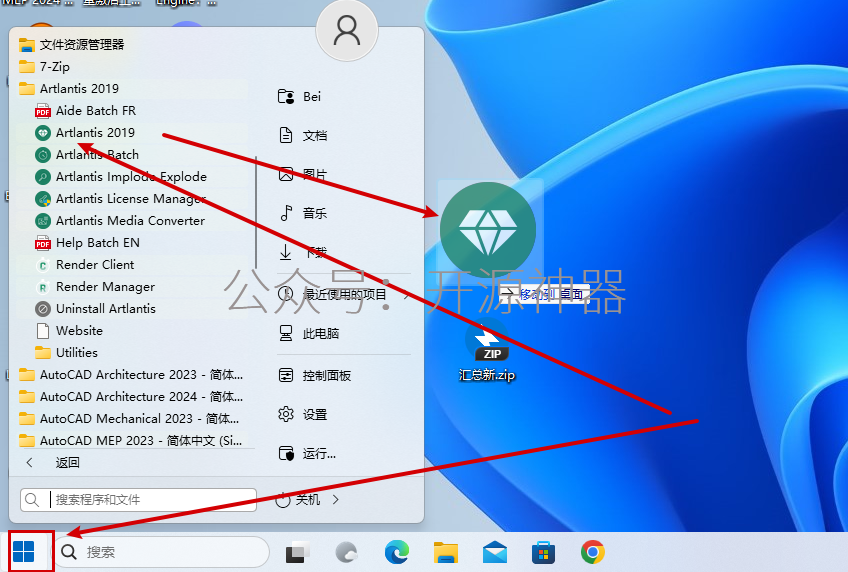Open Help Batch EN PDF

[x=88, y=243]
